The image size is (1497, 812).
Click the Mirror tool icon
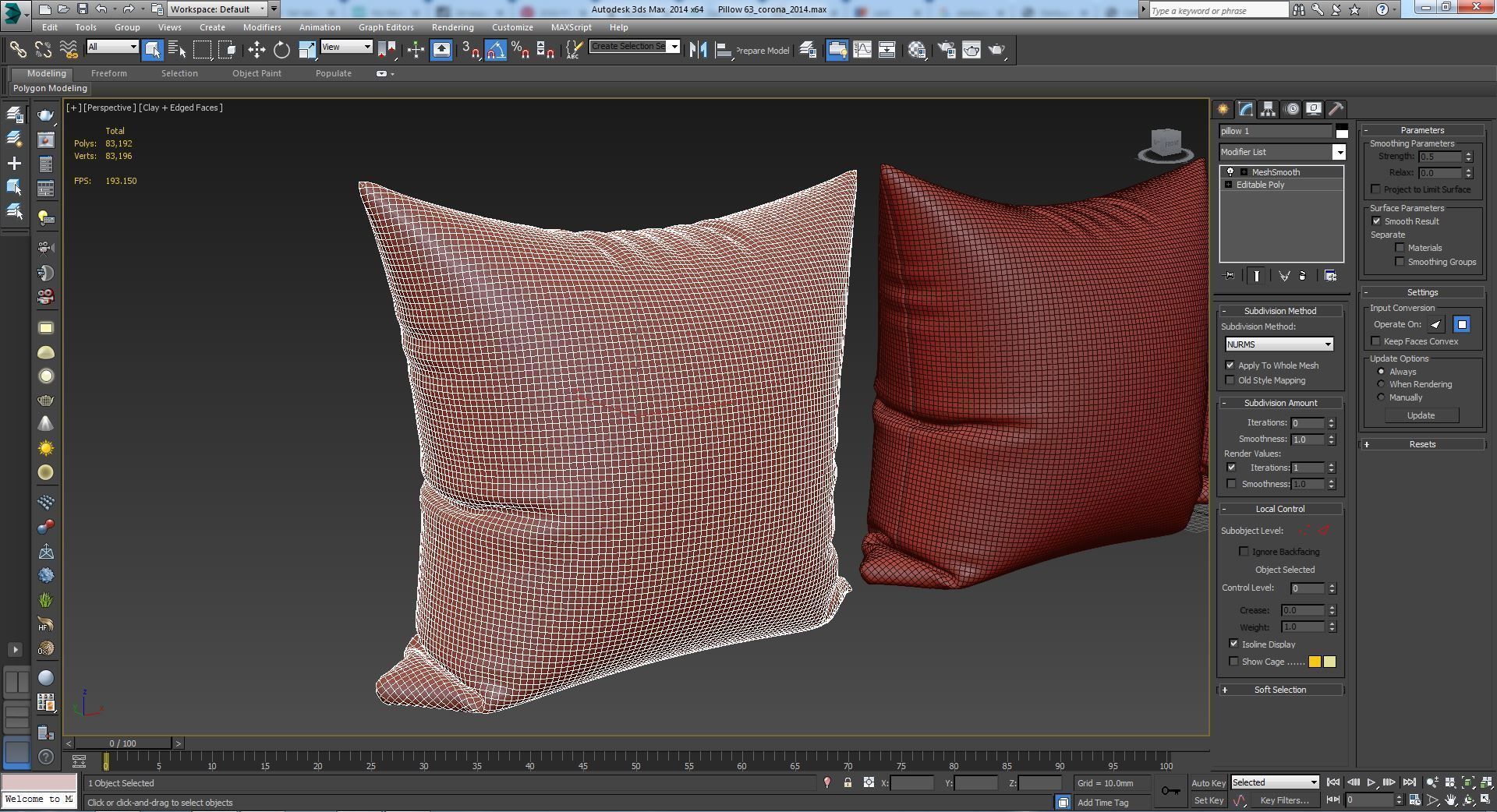tap(698, 50)
